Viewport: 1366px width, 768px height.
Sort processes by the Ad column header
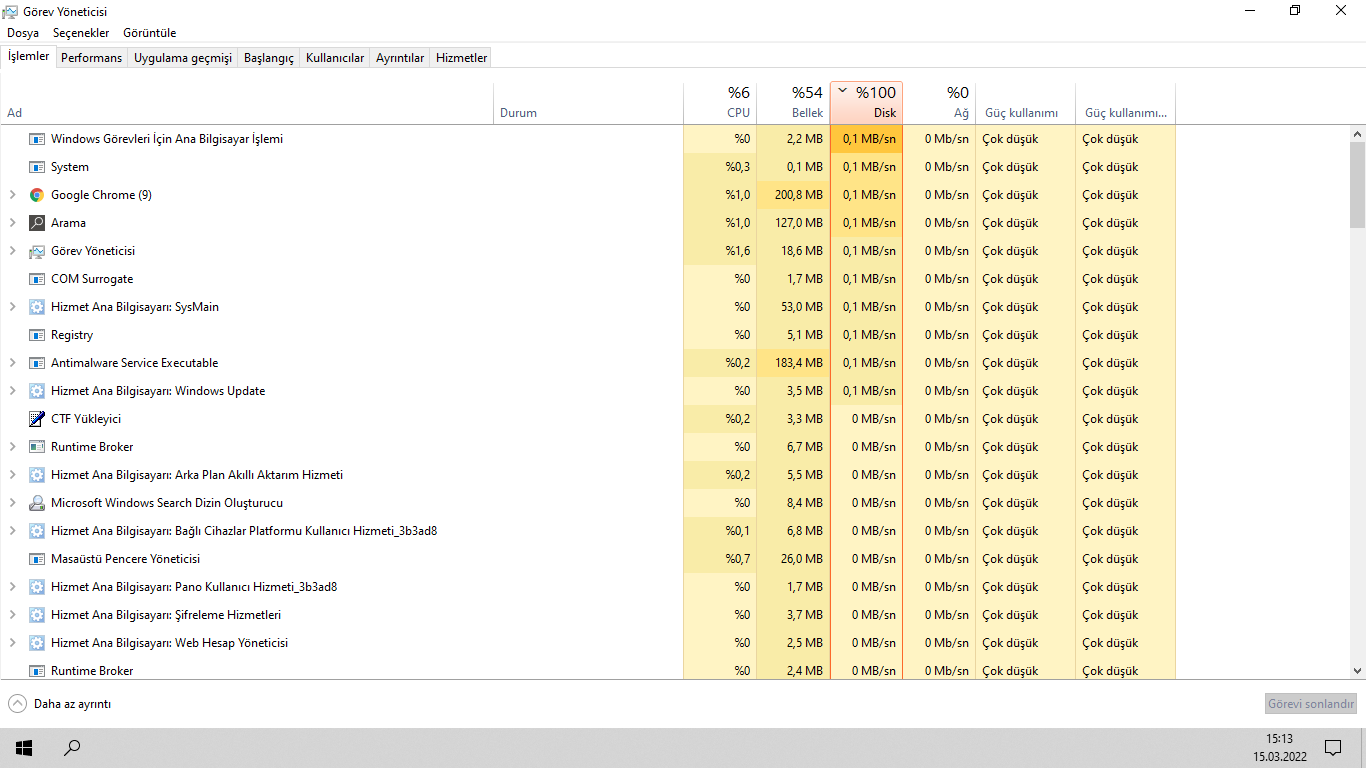coord(247,103)
